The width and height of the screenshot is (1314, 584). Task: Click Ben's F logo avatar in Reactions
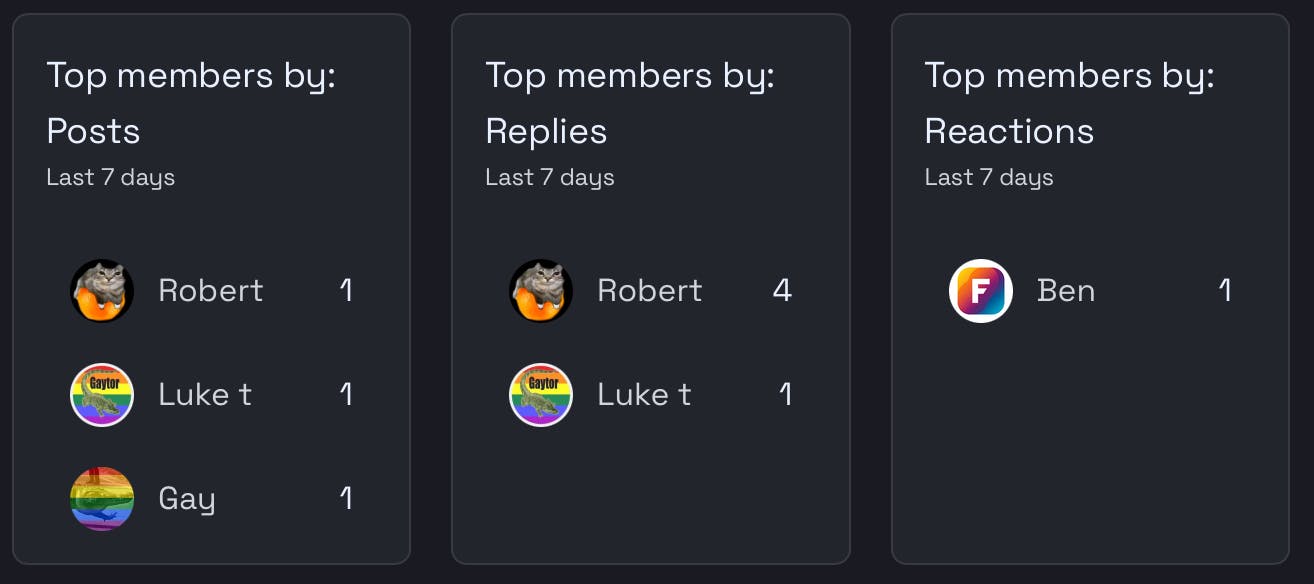(x=981, y=291)
